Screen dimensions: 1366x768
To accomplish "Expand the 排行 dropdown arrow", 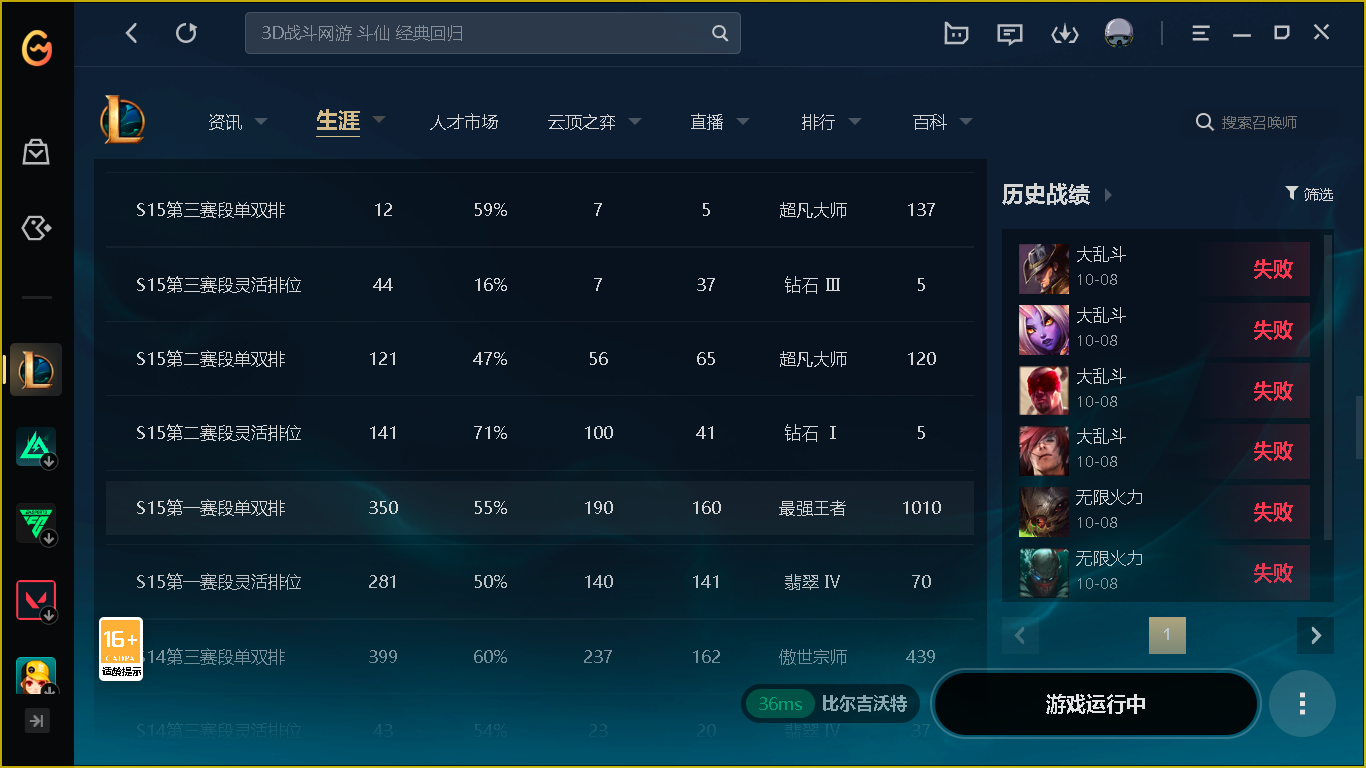I will 855,122.
